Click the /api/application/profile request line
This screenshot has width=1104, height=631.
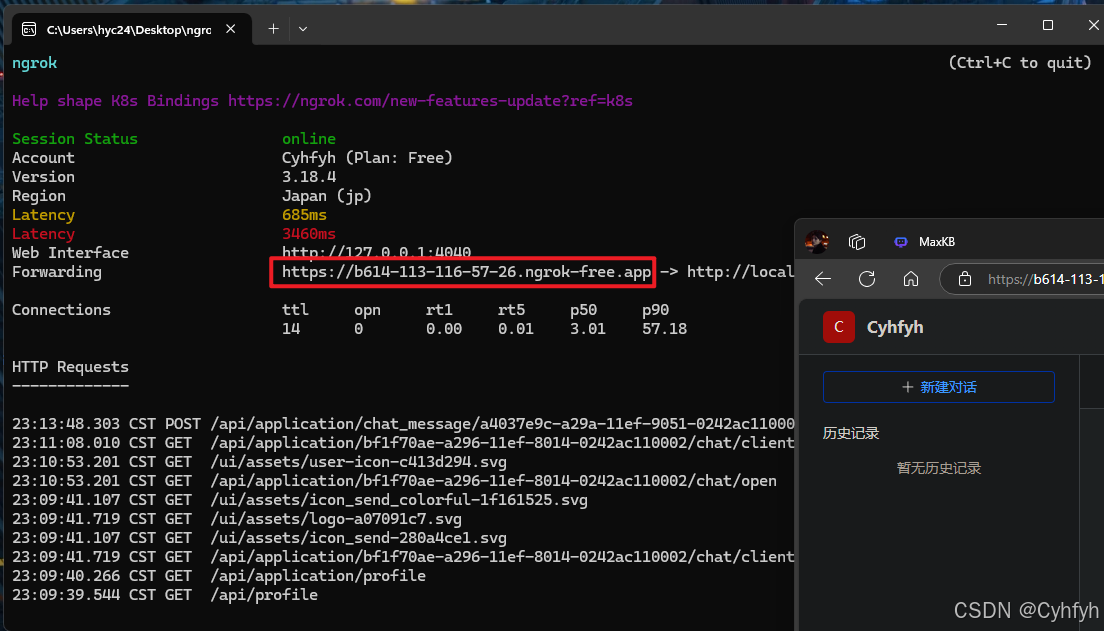click(219, 576)
